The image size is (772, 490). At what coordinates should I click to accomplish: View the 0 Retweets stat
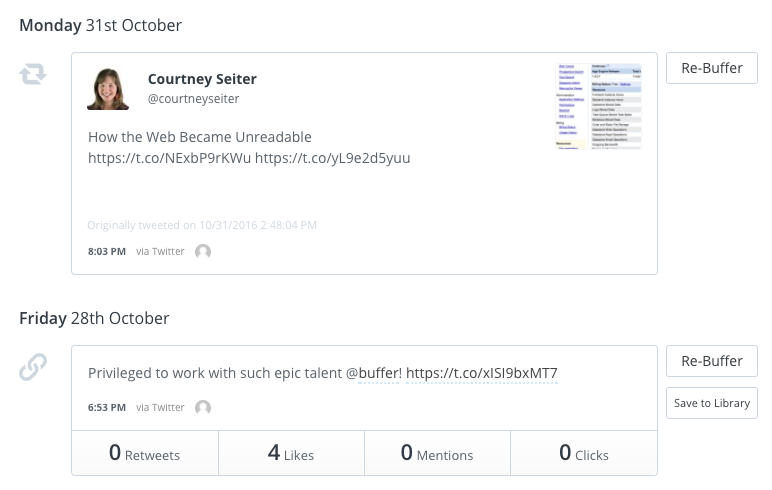tap(145, 453)
